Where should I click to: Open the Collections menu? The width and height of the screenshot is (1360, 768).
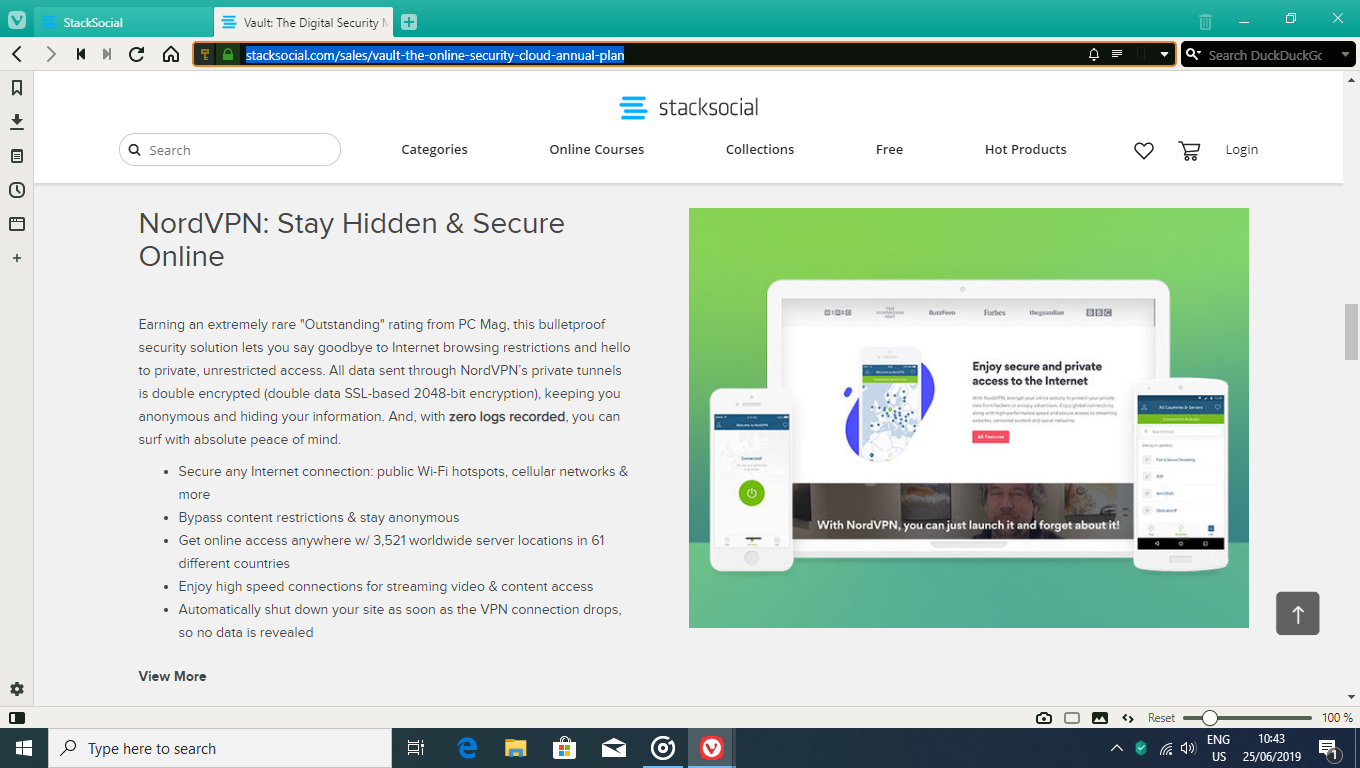pyautogui.click(x=760, y=150)
